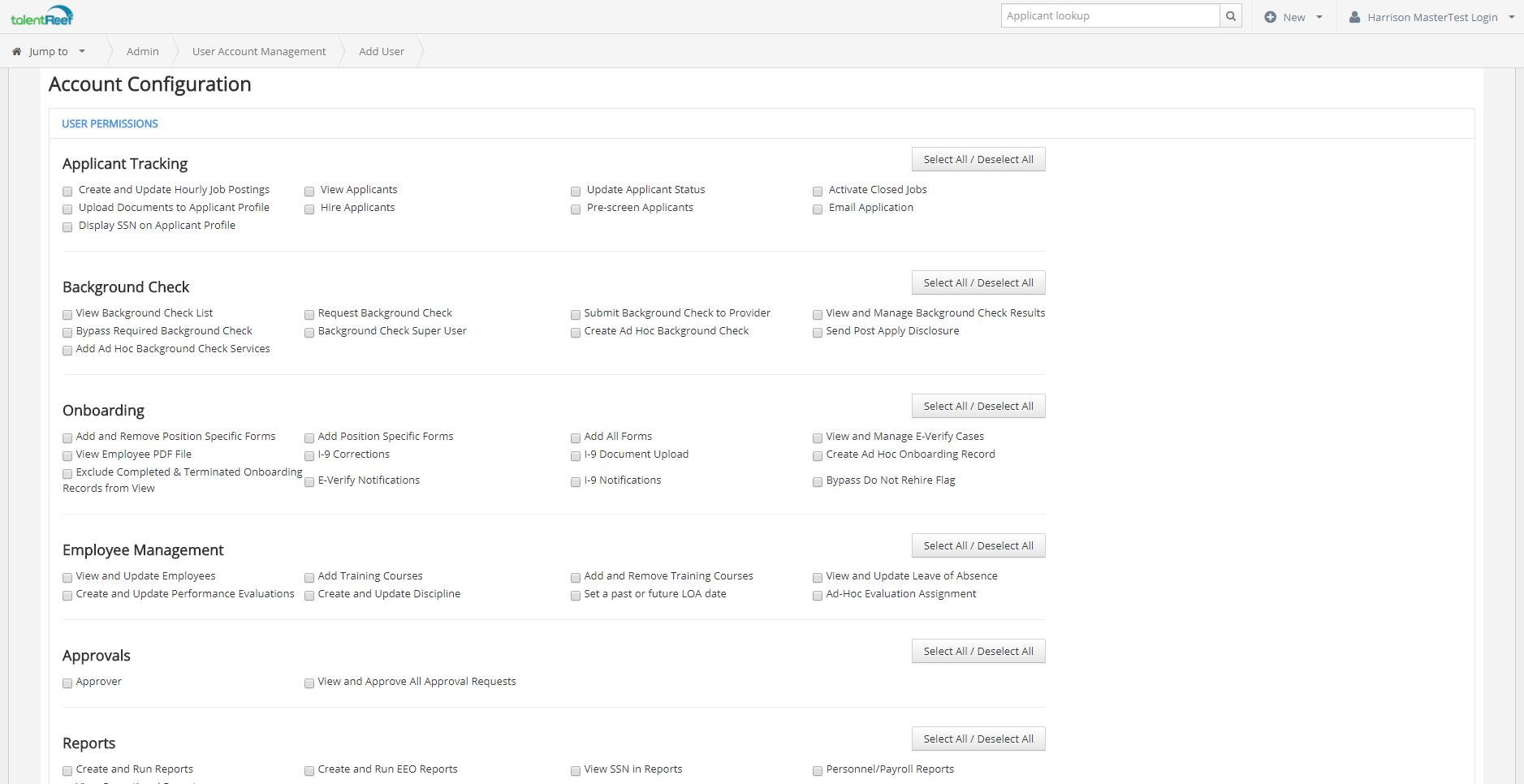Viewport: 1524px width, 784px height.
Task: Click the user profile icon
Action: pyautogui.click(x=1354, y=17)
